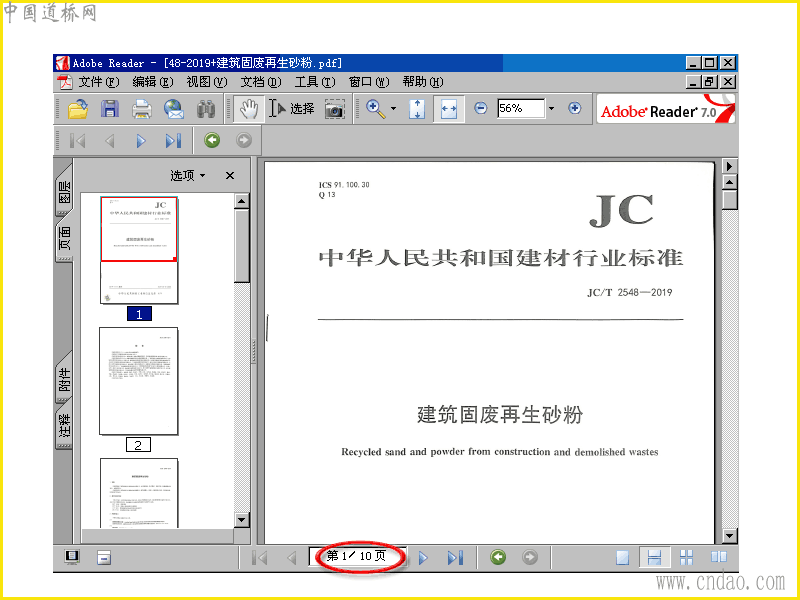Open the 文件 menu
Viewport: 800px width, 600px height.
[x=98, y=82]
